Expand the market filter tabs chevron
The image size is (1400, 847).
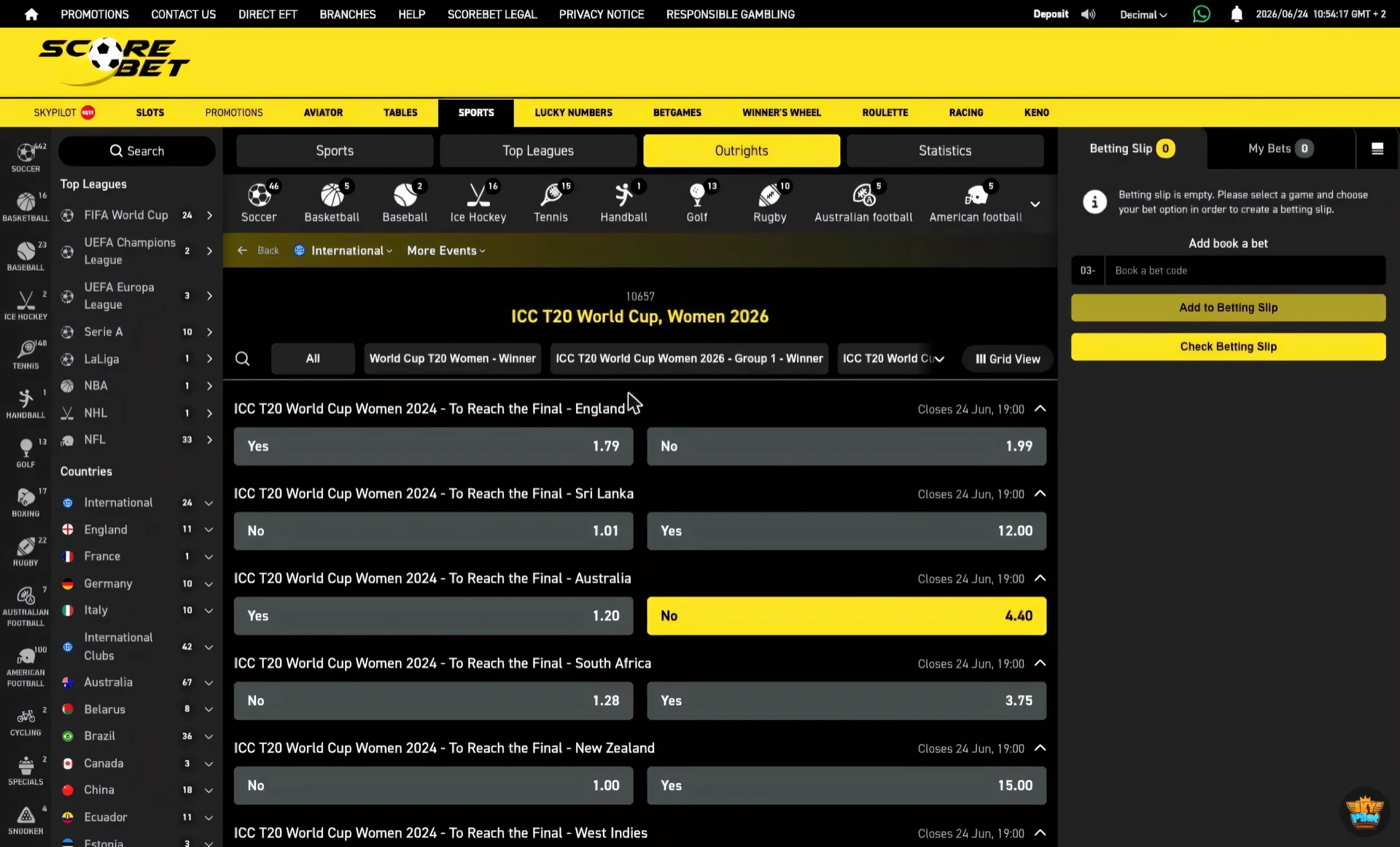point(939,359)
